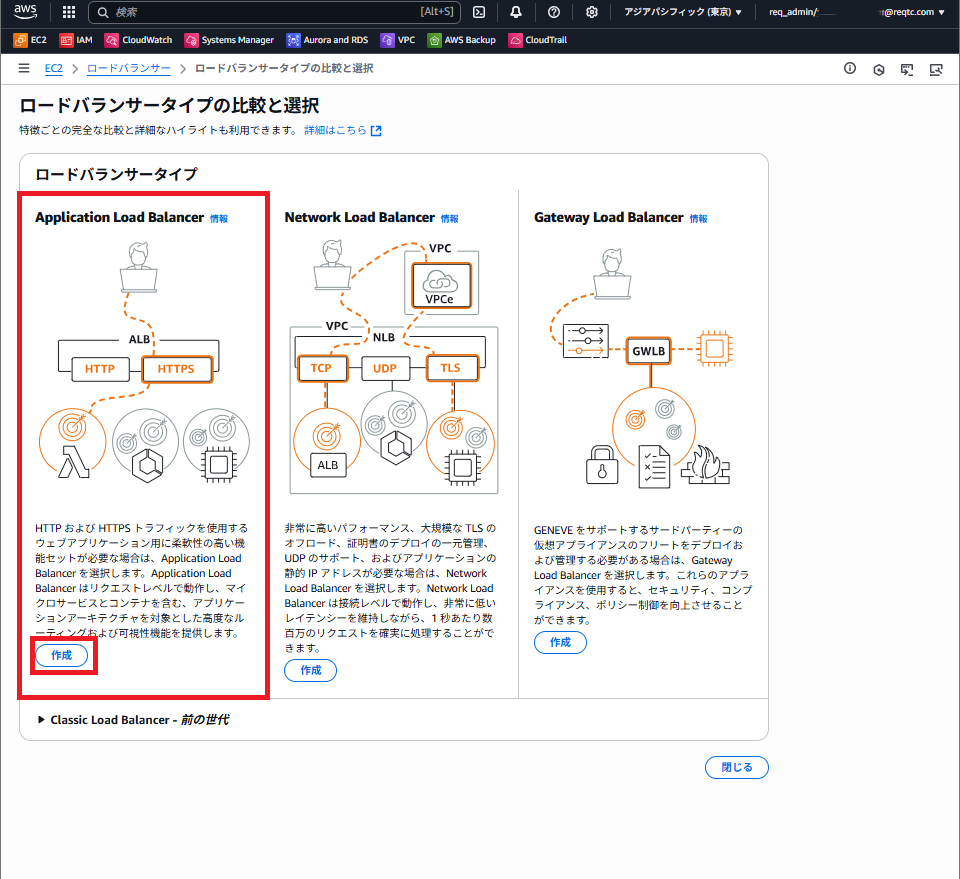Viewport: 960px width, 879px height.
Task: Open EC2 shortcut in favorites bar
Action: [30, 40]
